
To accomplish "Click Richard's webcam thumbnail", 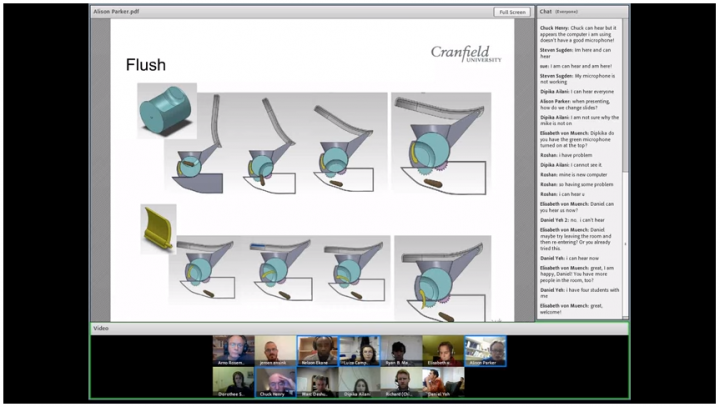I will 401,382.
